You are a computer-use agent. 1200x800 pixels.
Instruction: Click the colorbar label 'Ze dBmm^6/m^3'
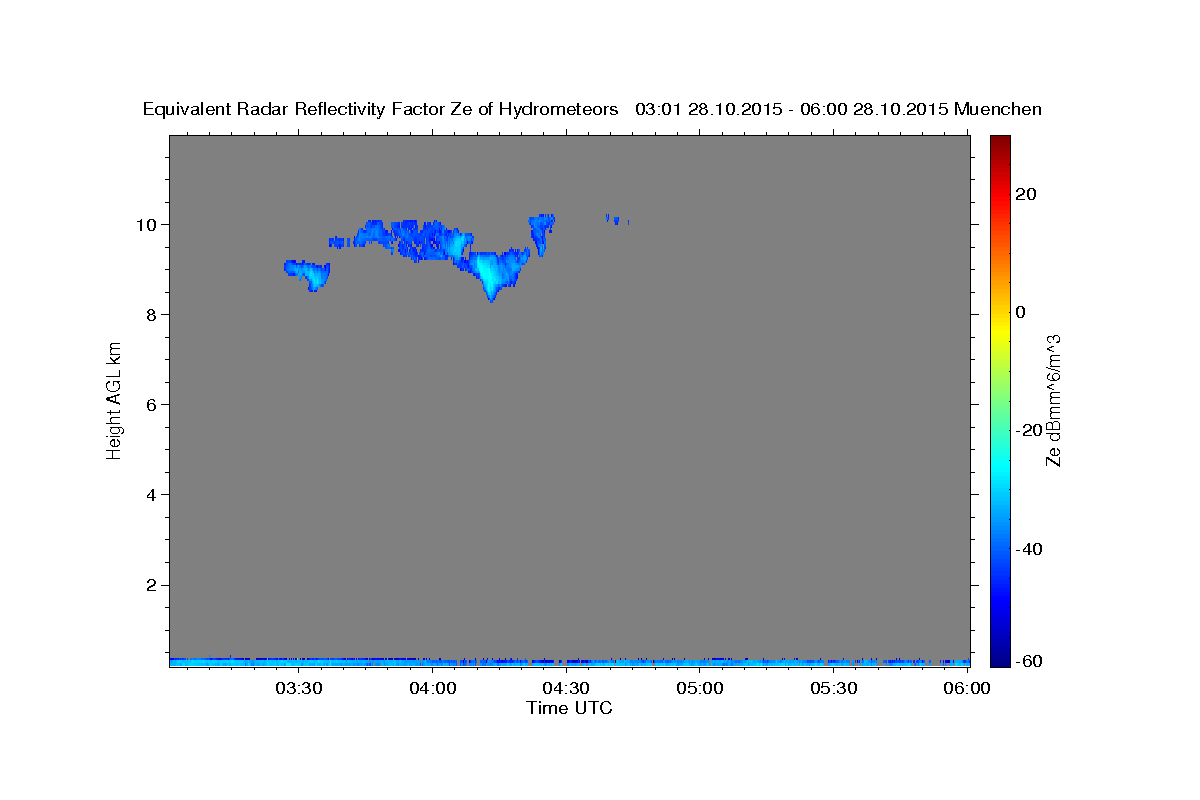(1053, 400)
